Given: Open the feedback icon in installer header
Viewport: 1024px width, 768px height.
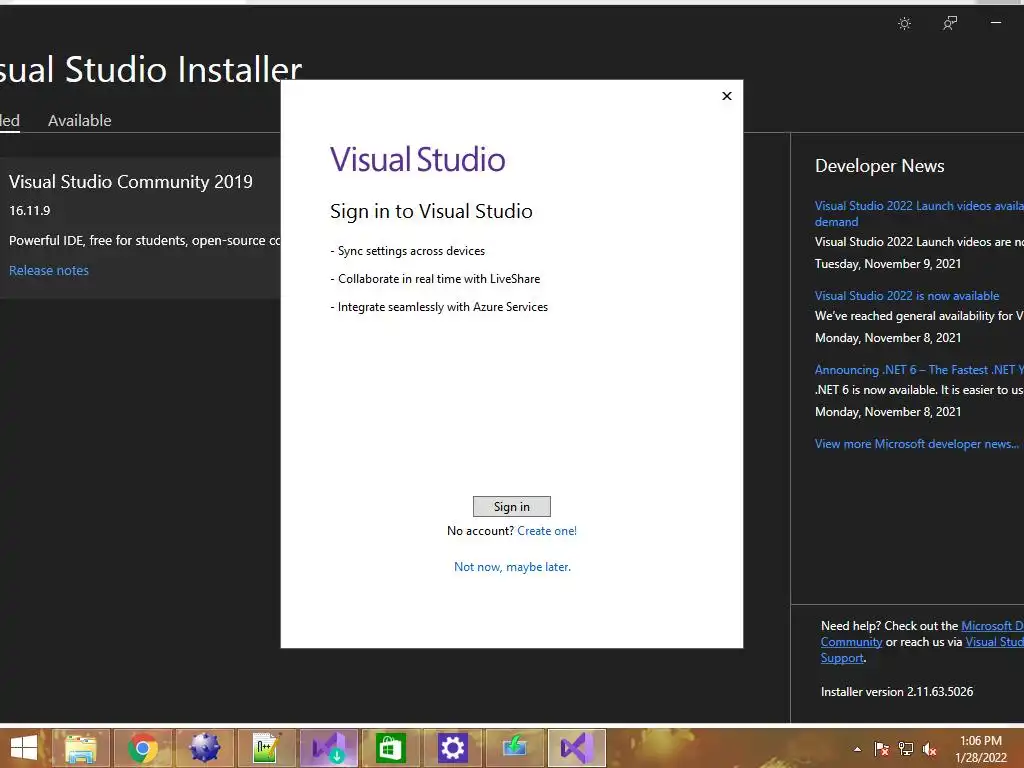Looking at the screenshot, I should 950,24.
